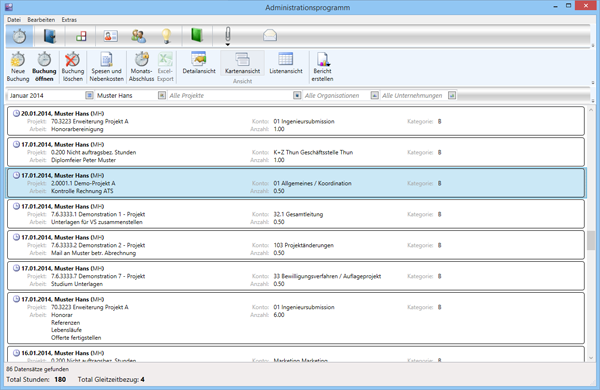Open the time tracking stopwatch module
The height and width of the screenshot is (390, 600).
pos(19,36)
